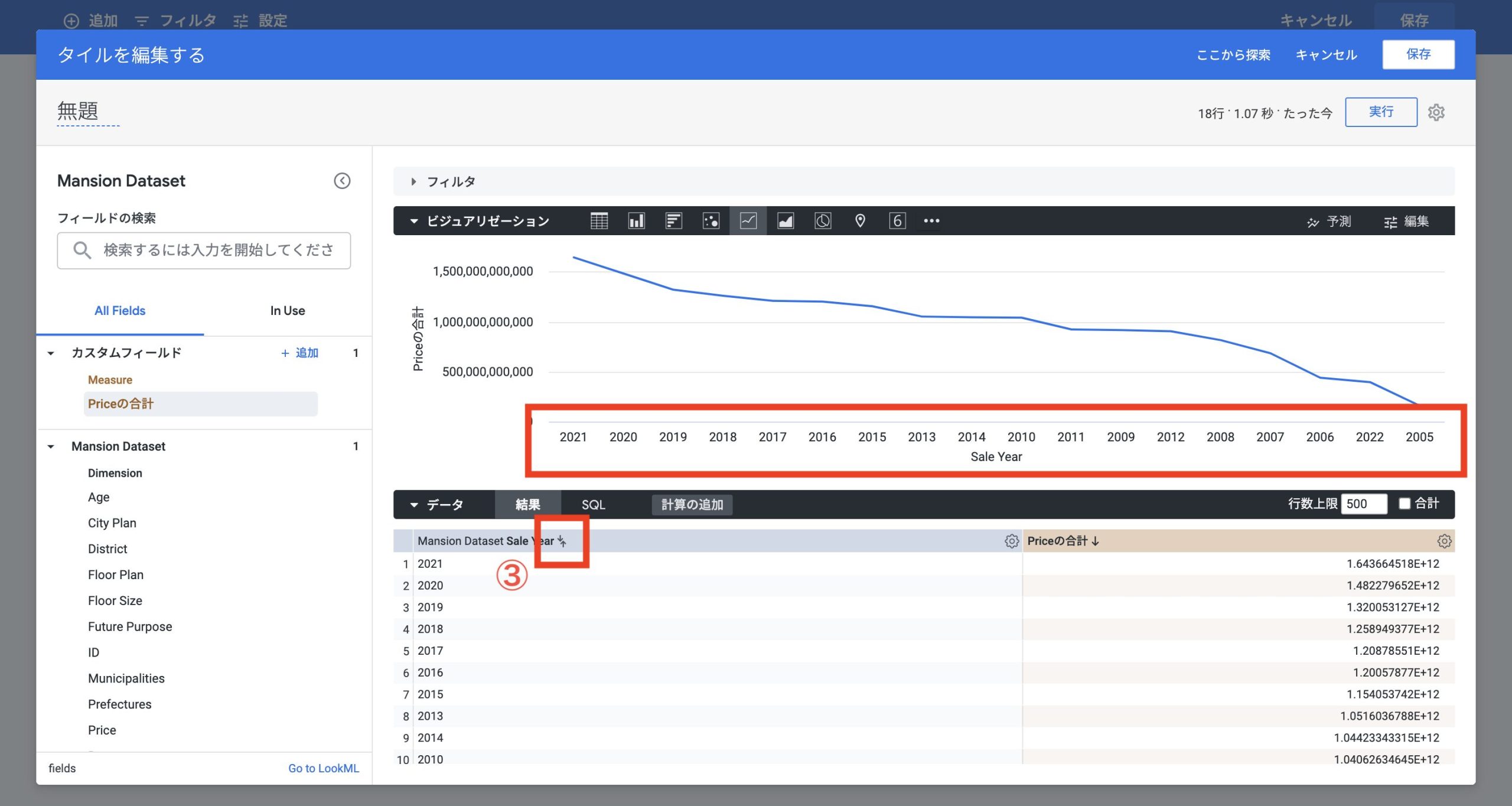1512x806 pixels.
Task: Select the scatterplot visualization icon
Action: coord(711,221)
